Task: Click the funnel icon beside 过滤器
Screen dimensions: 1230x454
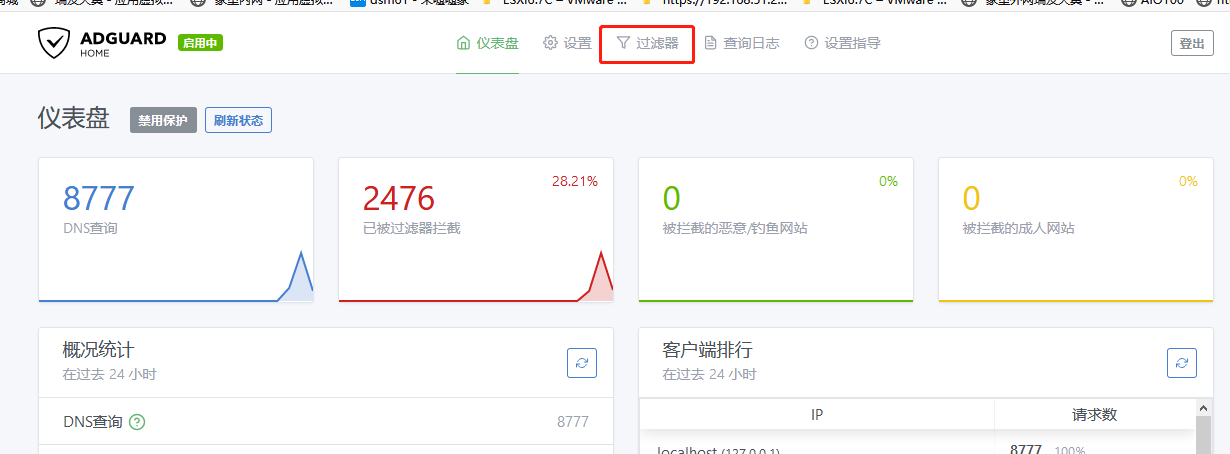Action: pyautogui.click(x=623, y=43)
